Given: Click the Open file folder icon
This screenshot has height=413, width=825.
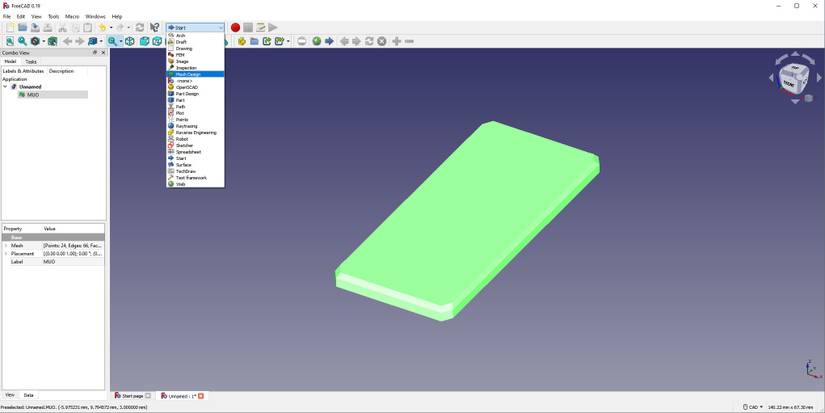Looking at the screenshot, I should pos(22,27).
